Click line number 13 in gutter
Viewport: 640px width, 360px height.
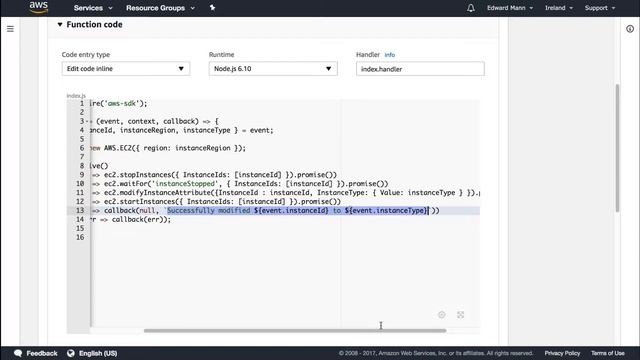80,211
